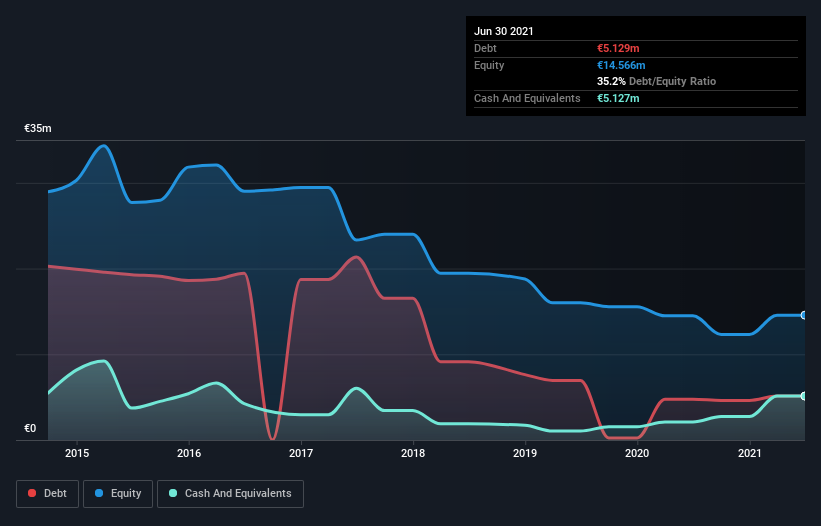Click the Equity row label in tooltip
This screenshot has width=821, height=526.
pos(489,65)
